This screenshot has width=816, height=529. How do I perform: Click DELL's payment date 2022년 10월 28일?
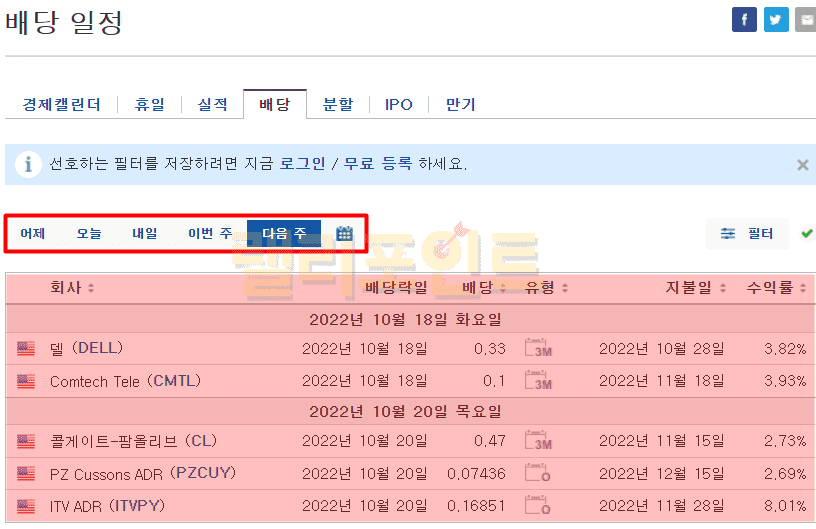coord(661,349)
